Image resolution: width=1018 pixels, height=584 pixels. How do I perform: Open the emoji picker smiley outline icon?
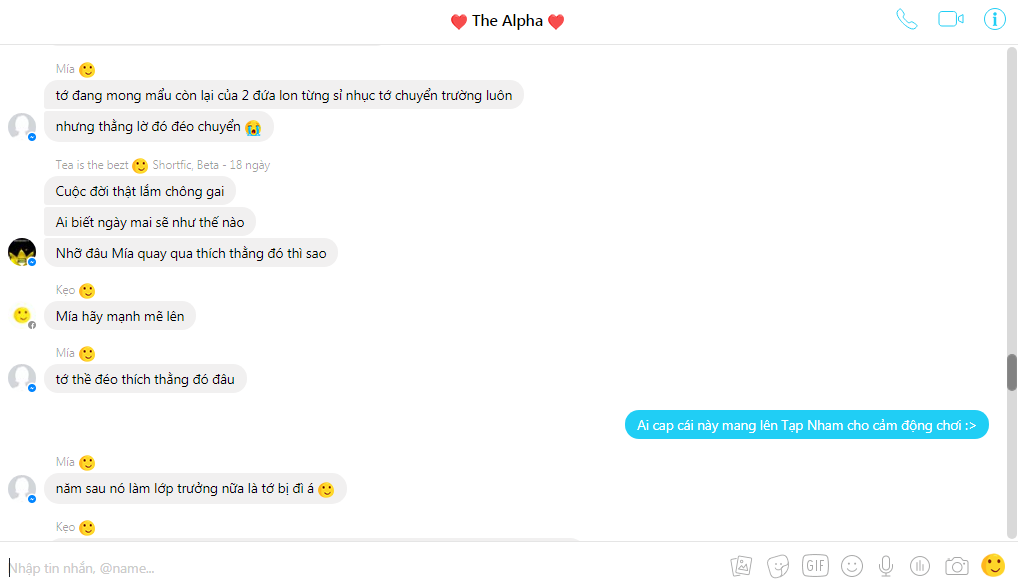click(852, 566)
